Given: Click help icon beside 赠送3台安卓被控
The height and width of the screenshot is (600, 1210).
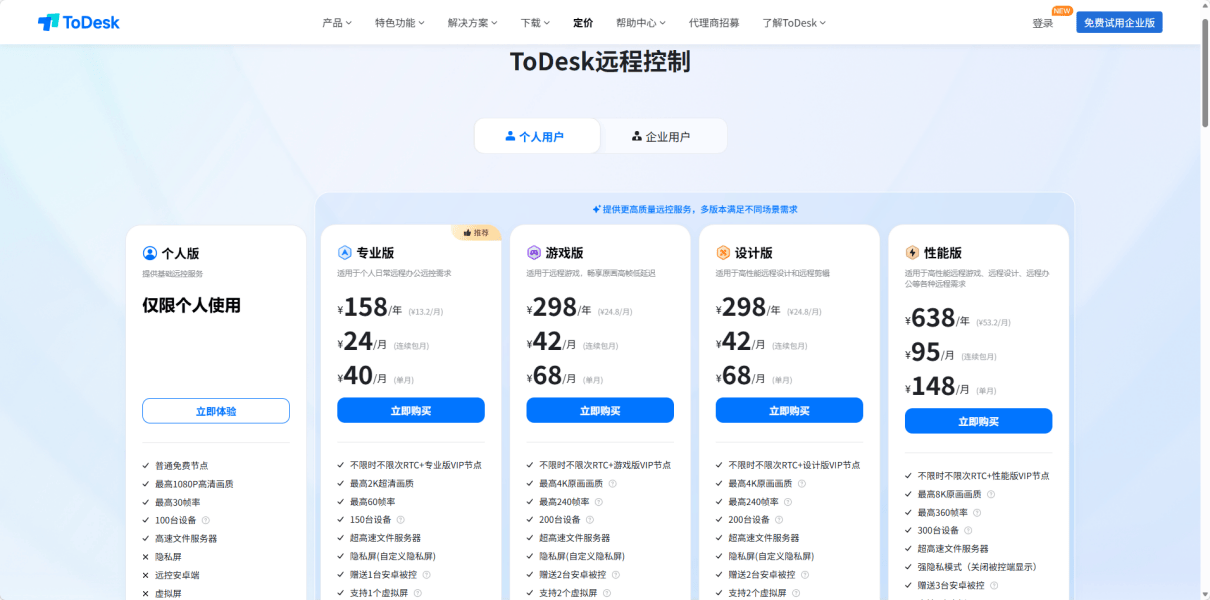Looking at the screenshot, I should pyautogui.click(x=993, y=585).
